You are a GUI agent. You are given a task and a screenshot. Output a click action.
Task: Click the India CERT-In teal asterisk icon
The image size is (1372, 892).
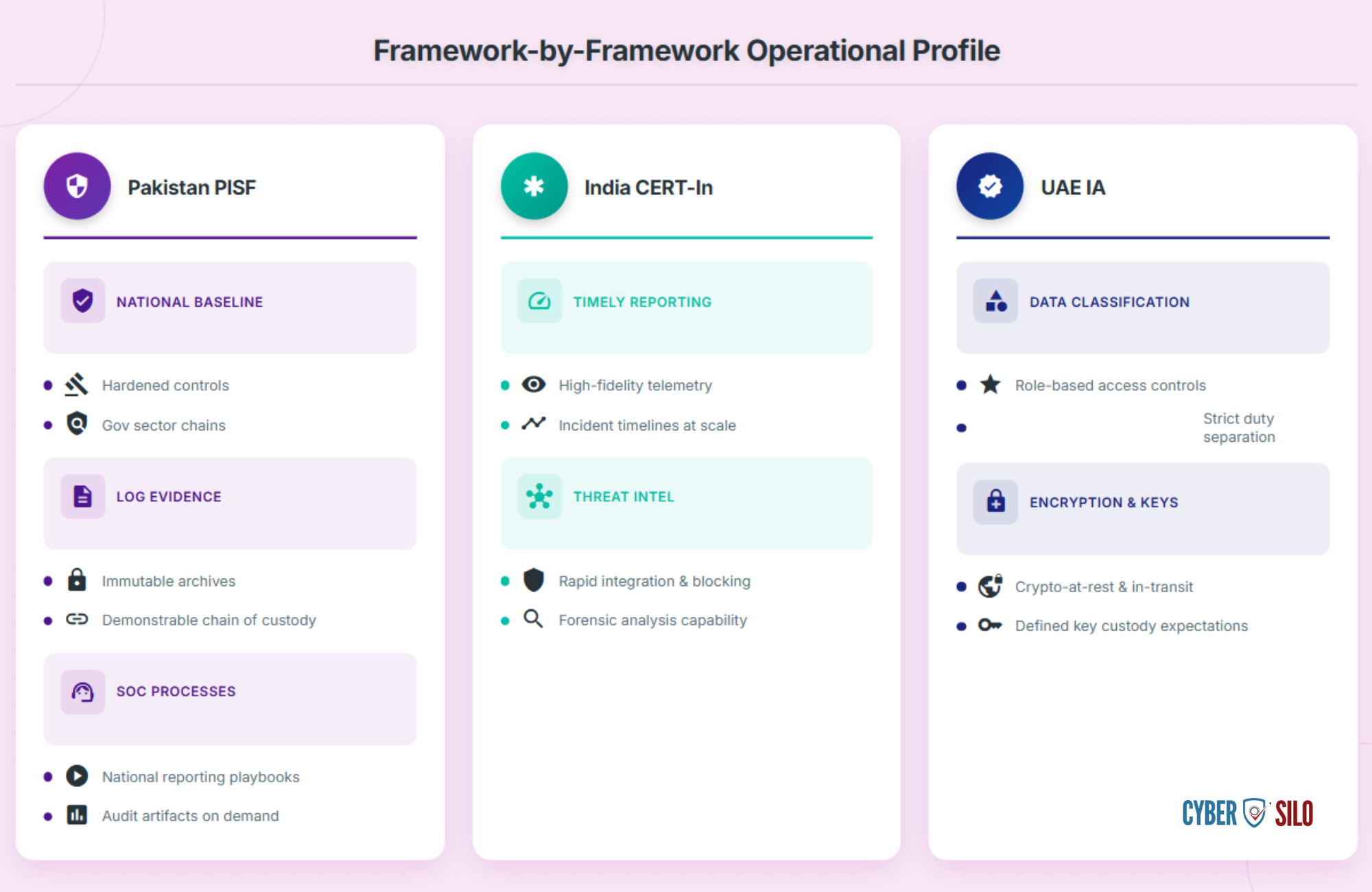[x=534, y=186]
